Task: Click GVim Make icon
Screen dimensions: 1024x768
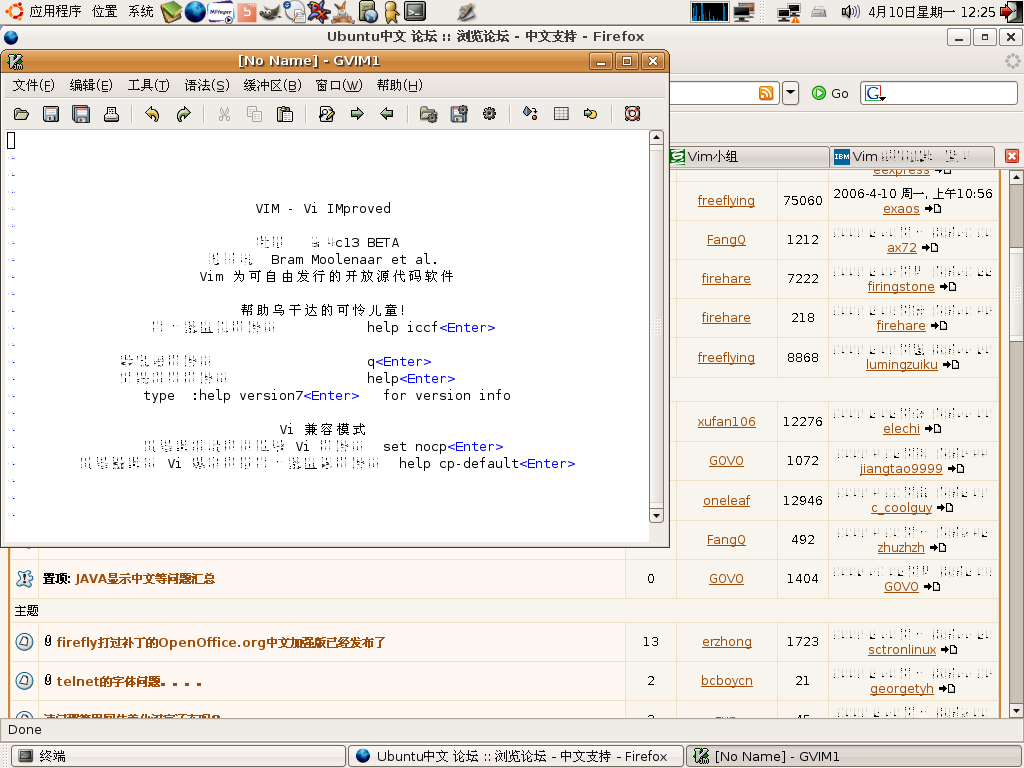Action: (x=530, y=114)
